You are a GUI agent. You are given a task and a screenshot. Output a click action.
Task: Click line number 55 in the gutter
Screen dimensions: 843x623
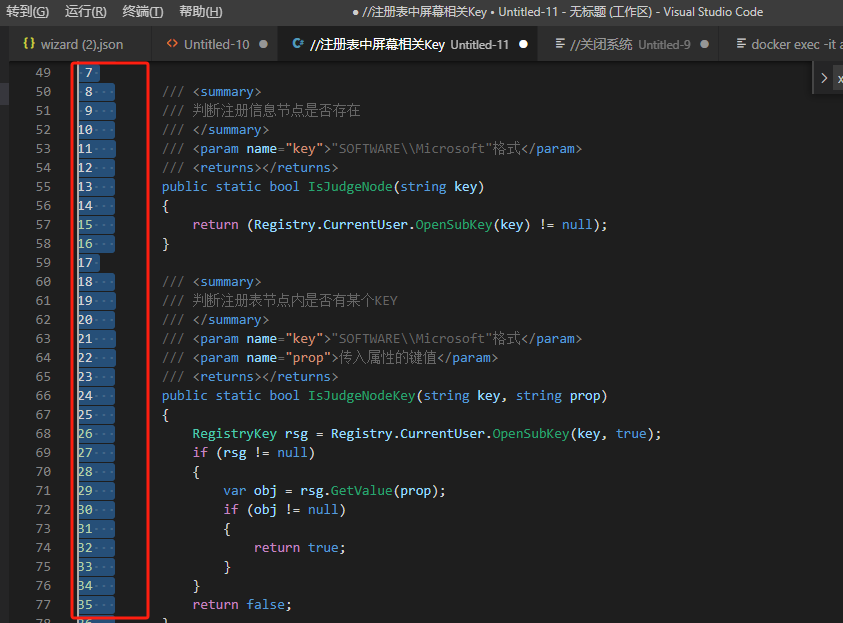(x=42, y=187)
